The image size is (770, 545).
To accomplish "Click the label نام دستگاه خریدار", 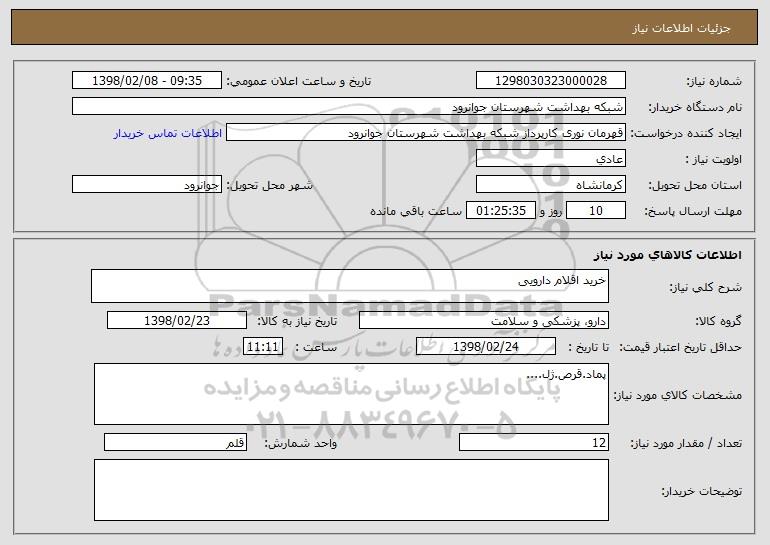I will click(695, 108).
